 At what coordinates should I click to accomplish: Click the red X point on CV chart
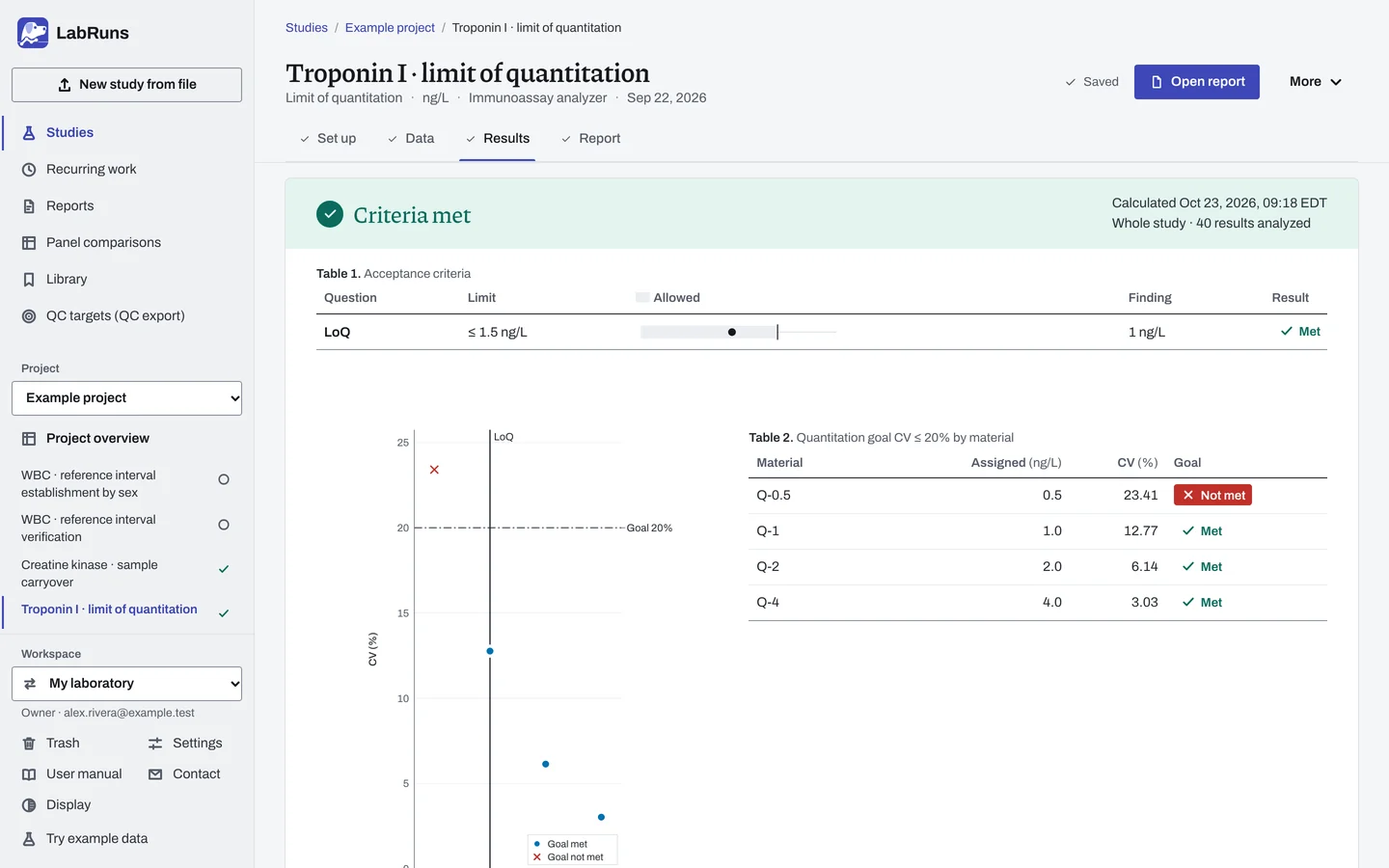click(x=434, y=470)
